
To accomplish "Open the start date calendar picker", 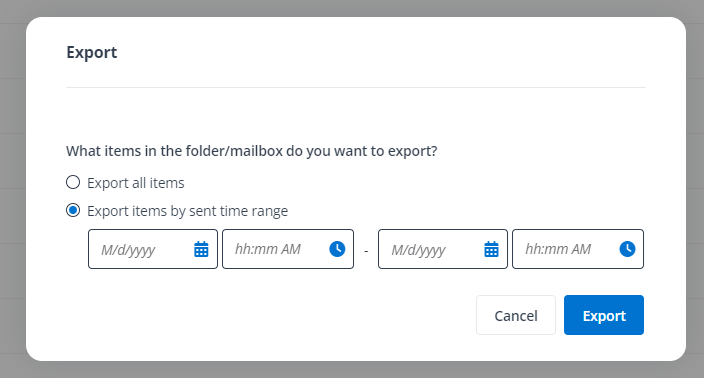I will tap(201, 249).
